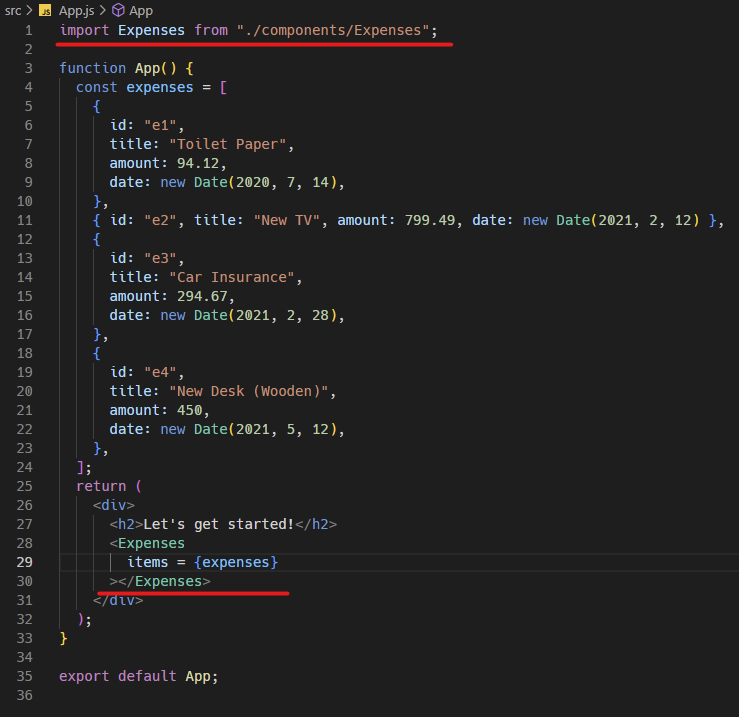Viewport: 739px width, 717px height.
Task: Click the "New TV" title string
Action: 287,221
